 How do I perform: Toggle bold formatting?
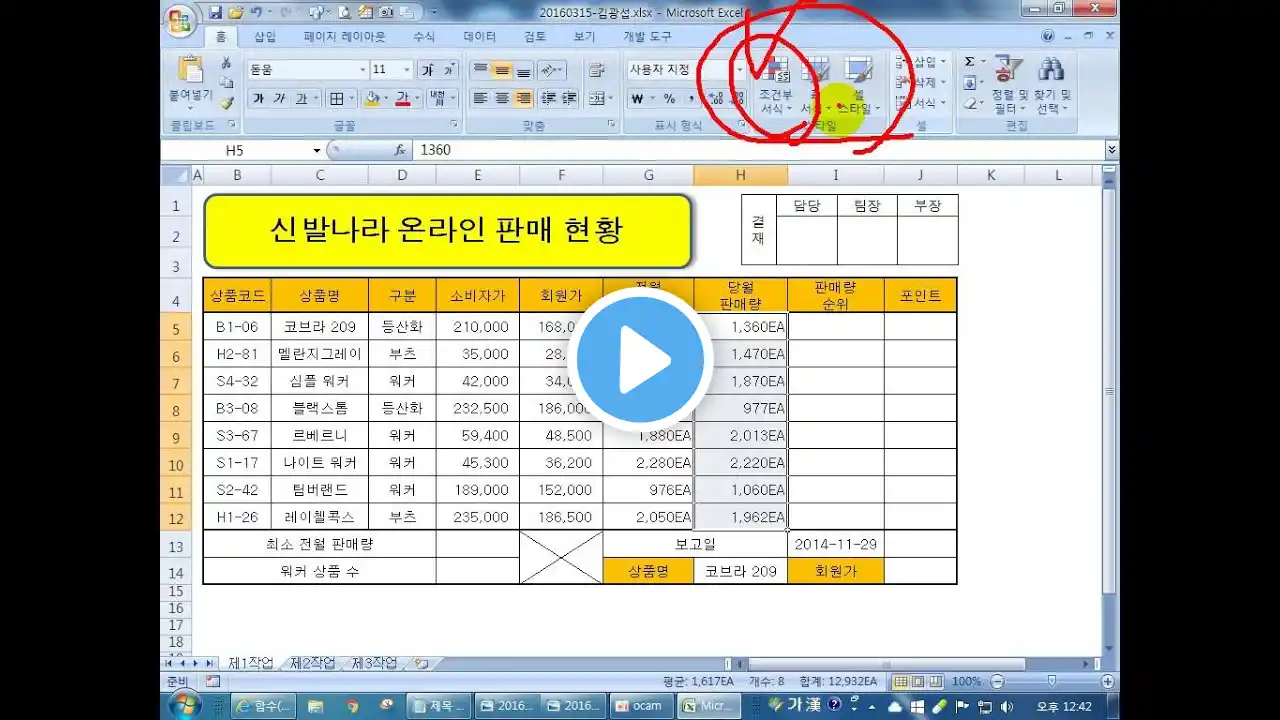tap(258, 99)
